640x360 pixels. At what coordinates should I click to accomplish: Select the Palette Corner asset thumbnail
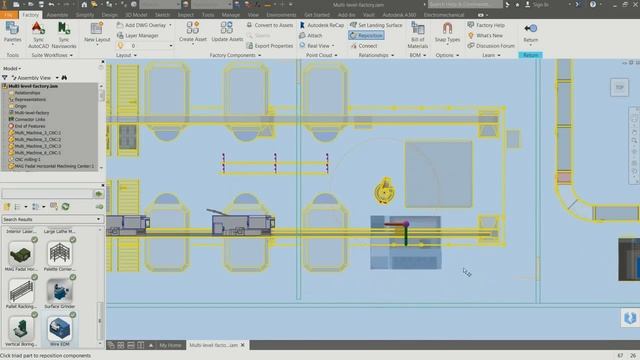[x=59, y=253]
